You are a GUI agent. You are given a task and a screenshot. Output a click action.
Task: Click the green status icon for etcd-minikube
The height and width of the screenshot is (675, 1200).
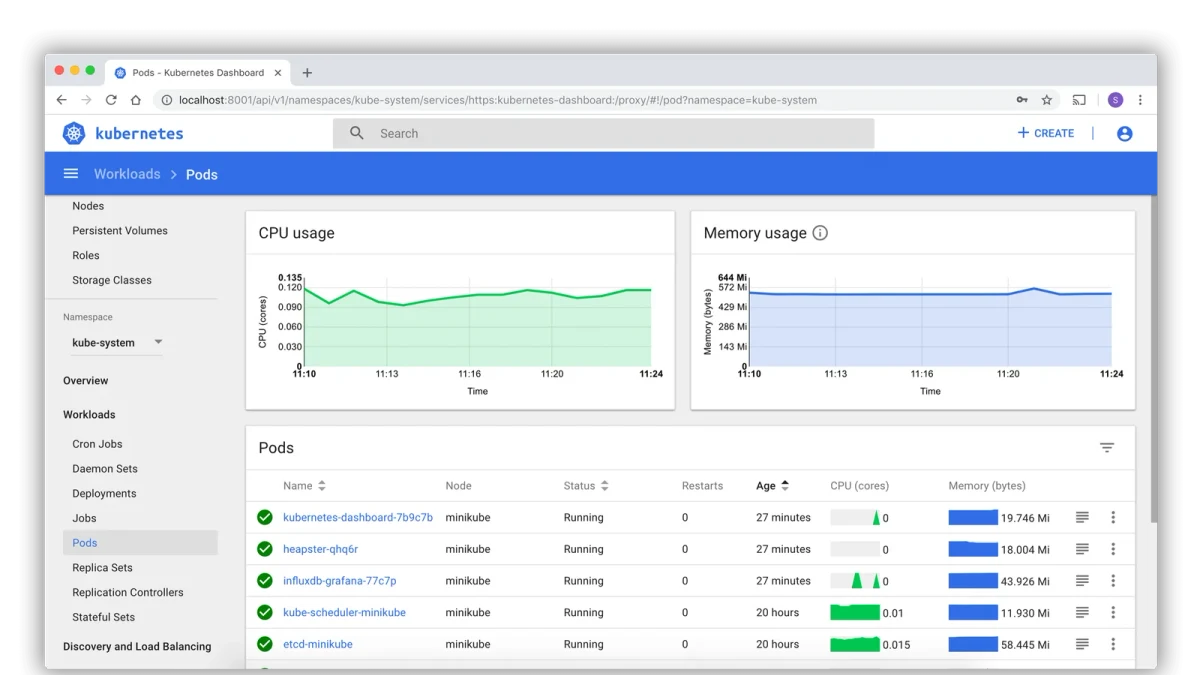(x=265, y=644)
